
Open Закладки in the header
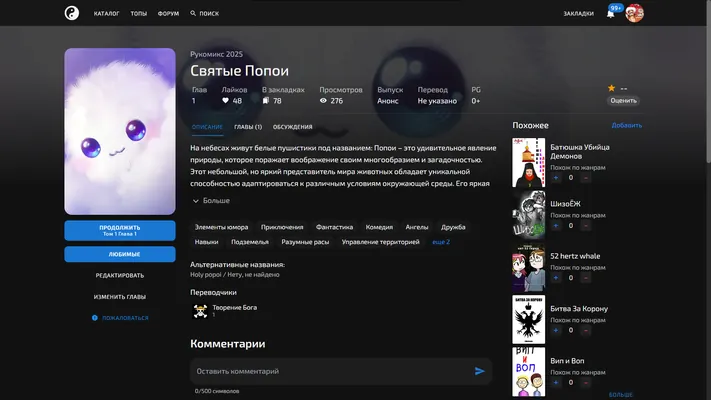(578, 14)
